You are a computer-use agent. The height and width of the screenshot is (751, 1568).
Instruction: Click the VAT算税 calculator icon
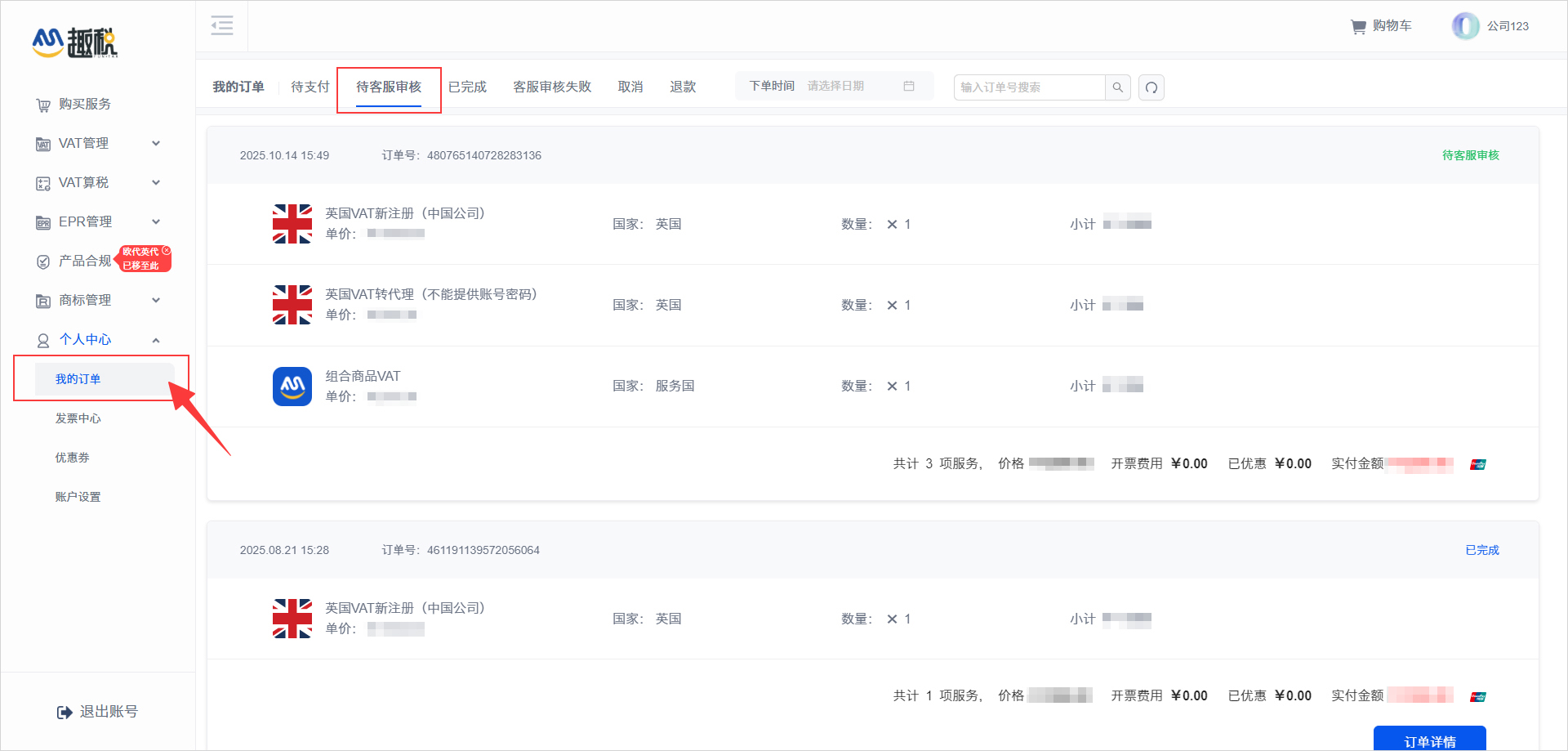click(x=43, y=182)
